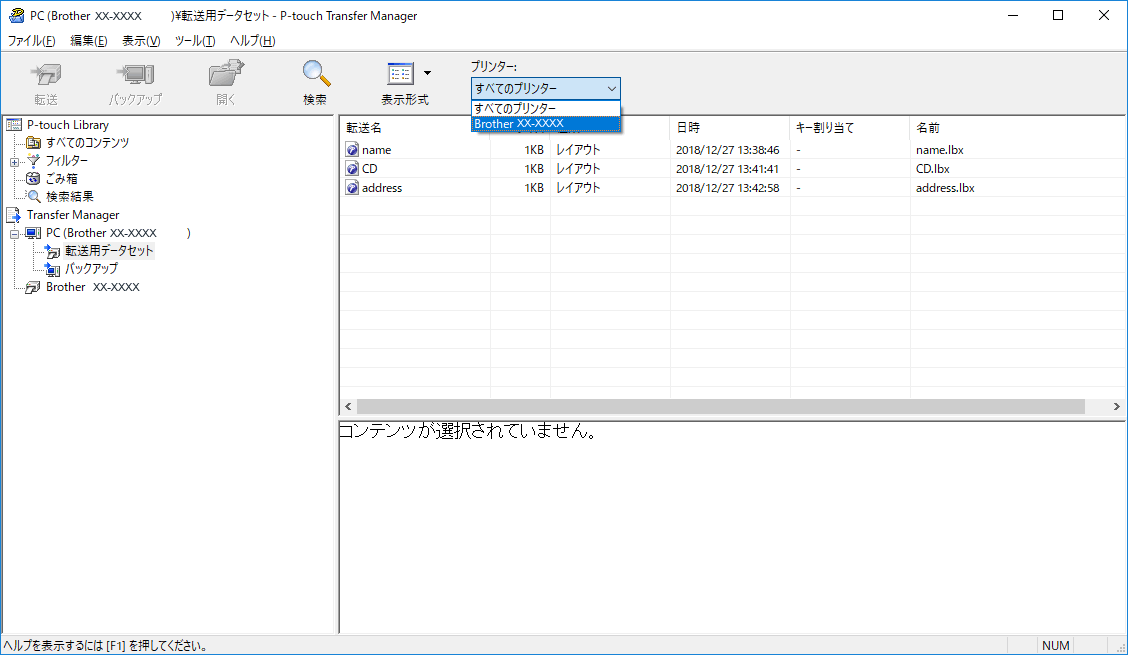Open the プリンター combo box
1128x655 pixels.
(x=545, y=89)
